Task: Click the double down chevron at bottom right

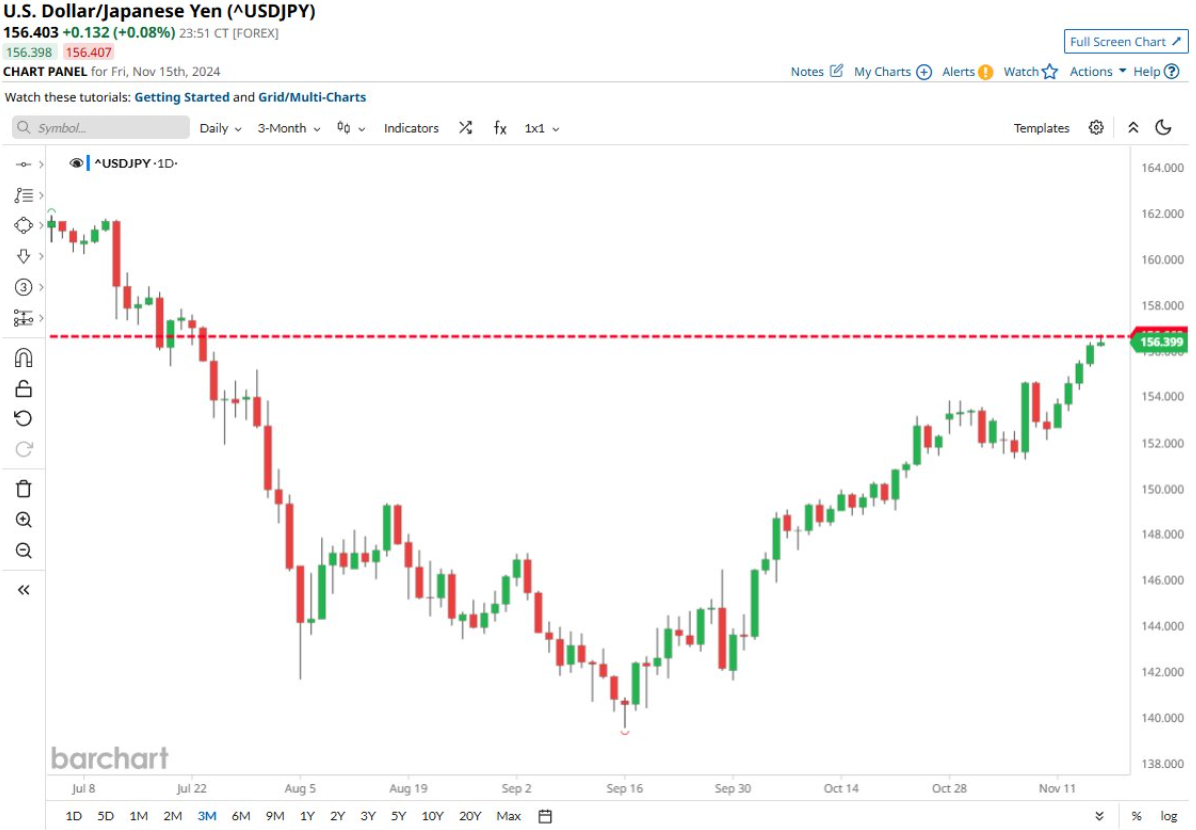Action: point(1099,816)
